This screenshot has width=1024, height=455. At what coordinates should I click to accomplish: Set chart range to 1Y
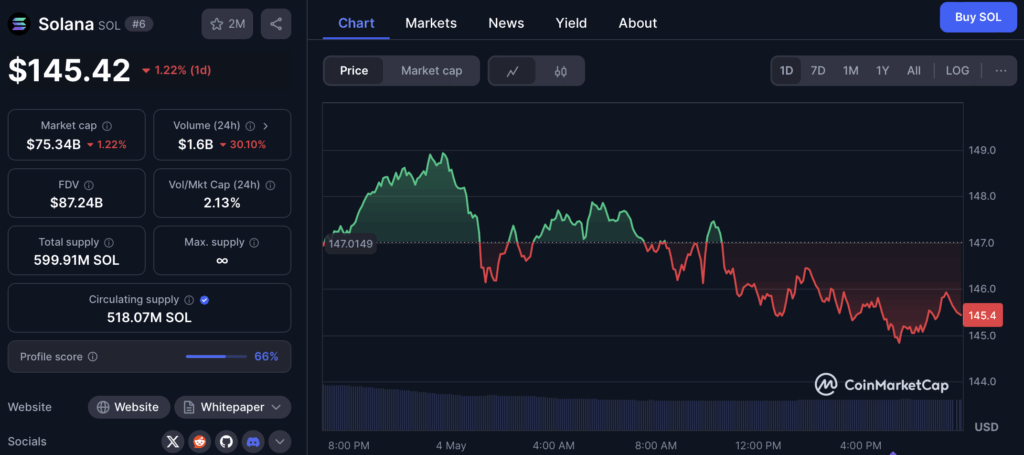click(882, 71)
